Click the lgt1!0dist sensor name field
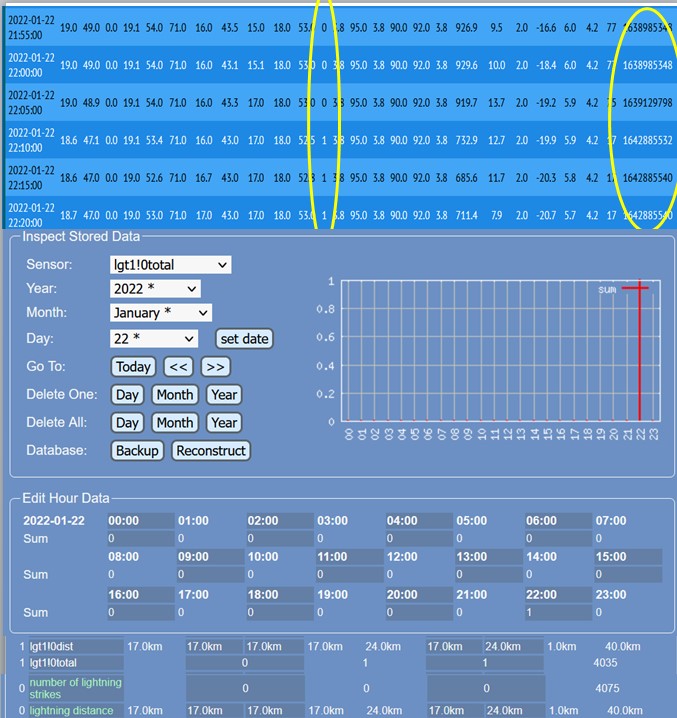The width and height of the screenshot is (677, 718). (x=76, y=646)
